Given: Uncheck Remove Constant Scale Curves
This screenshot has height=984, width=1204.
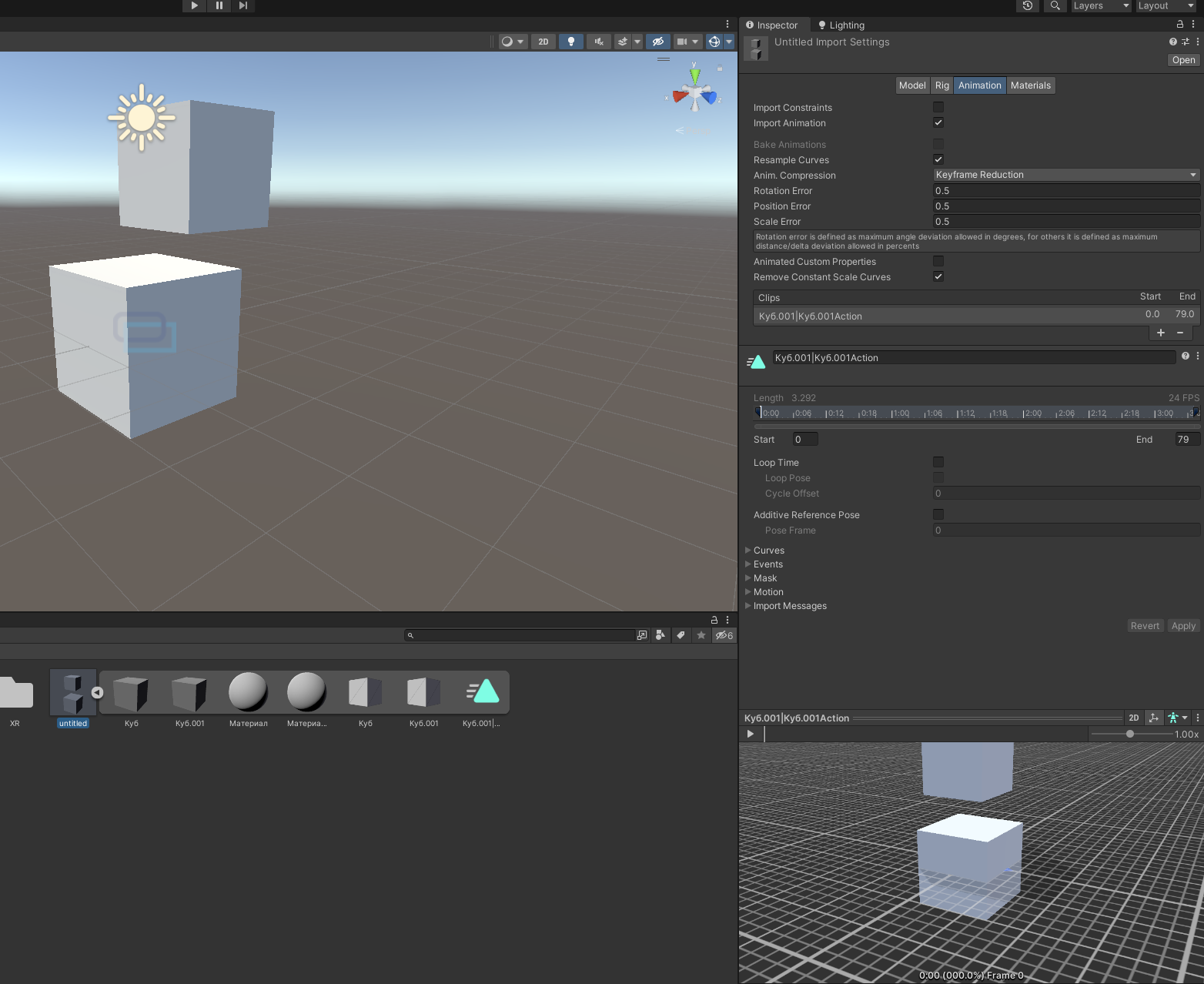Looking at the screenshot, I should click(x=938, y=276).
